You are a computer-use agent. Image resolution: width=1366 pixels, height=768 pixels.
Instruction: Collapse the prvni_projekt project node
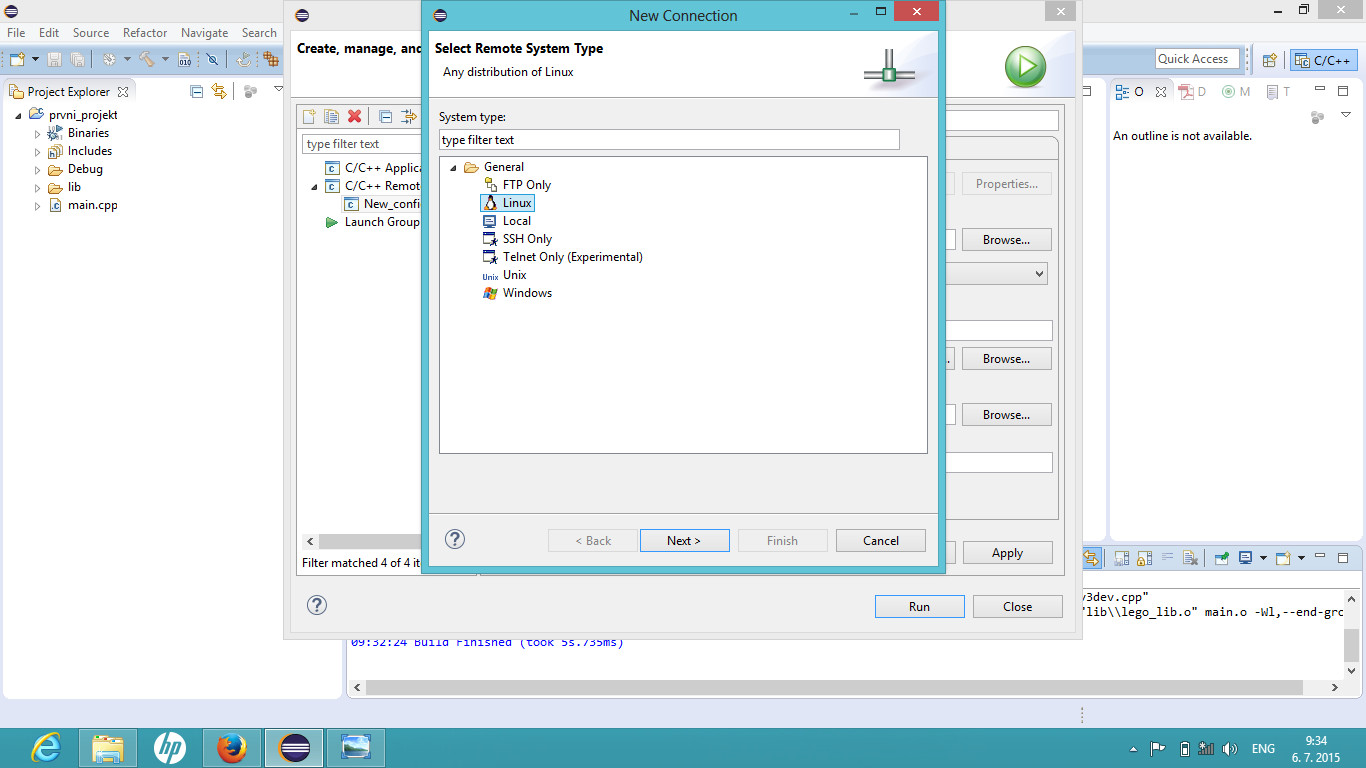click(x=19, y=116)
